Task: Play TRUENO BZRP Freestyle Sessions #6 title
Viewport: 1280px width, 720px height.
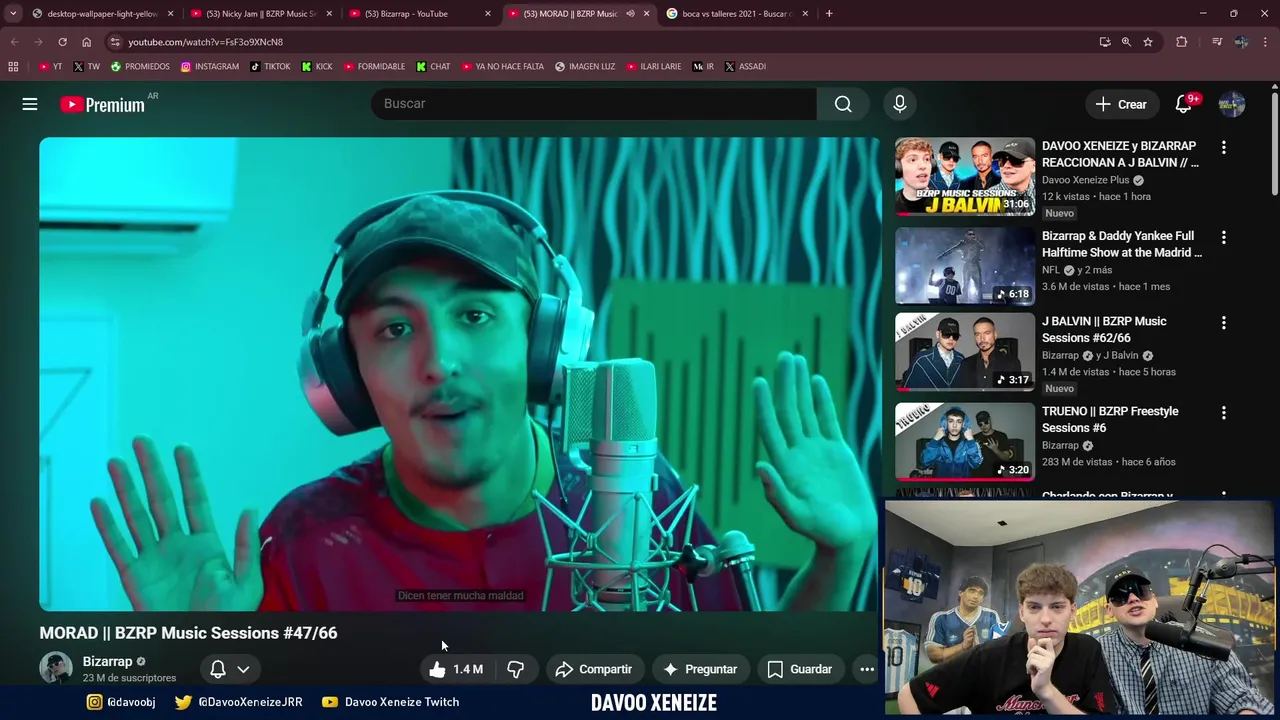Action: point(1110,419)
